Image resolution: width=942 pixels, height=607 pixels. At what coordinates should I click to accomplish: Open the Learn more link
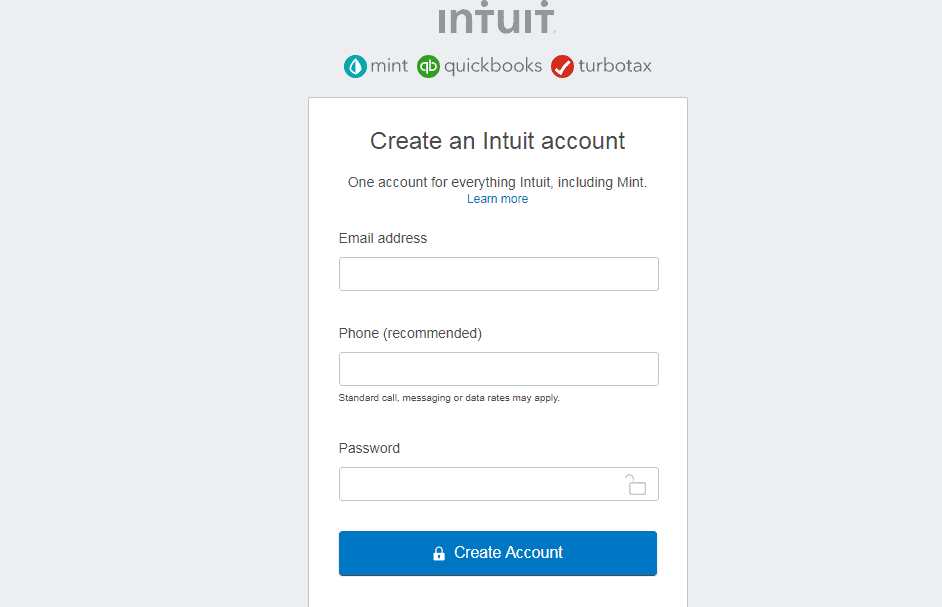click(497, 199)
